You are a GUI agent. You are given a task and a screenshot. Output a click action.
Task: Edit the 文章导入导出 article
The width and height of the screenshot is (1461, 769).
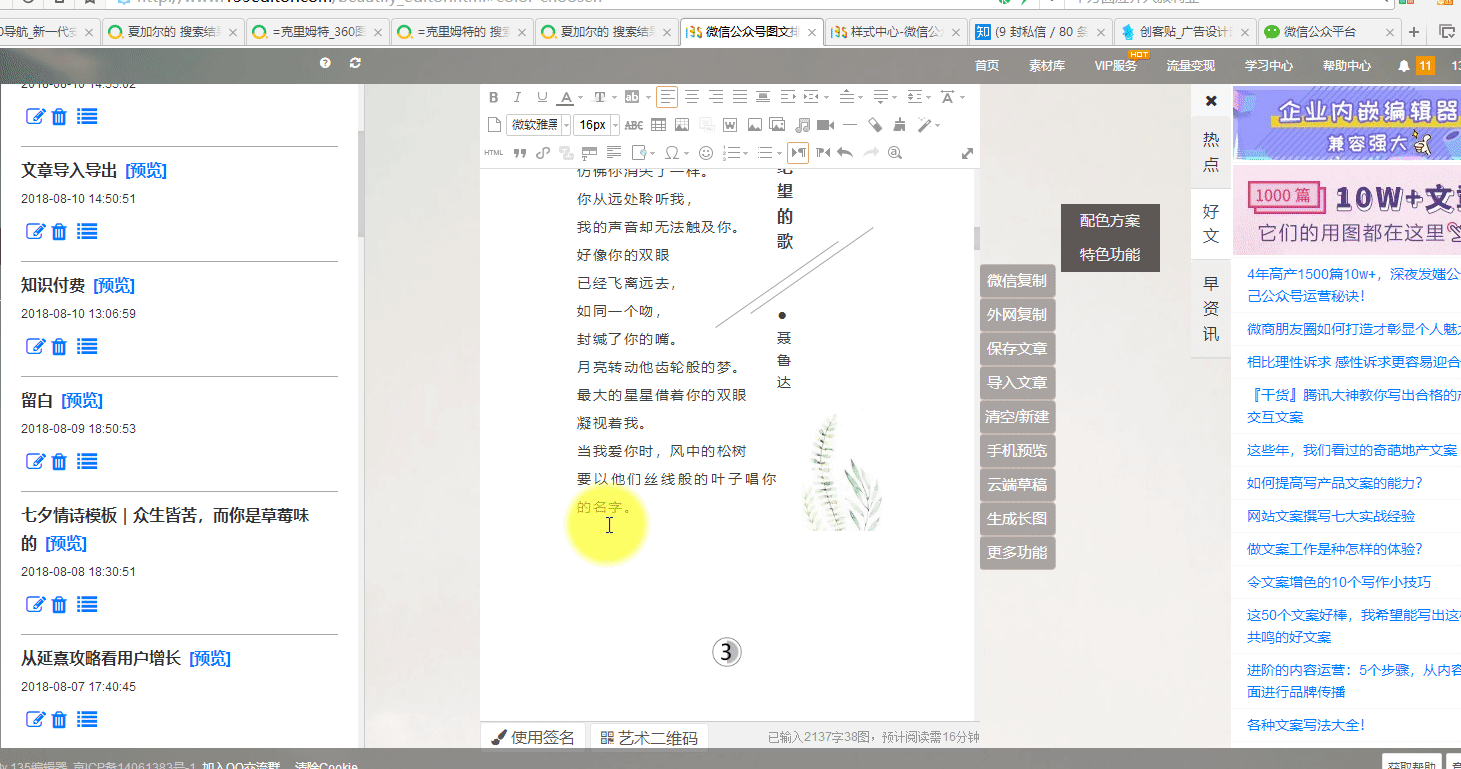pyautogui.click(x=35, y=232)
